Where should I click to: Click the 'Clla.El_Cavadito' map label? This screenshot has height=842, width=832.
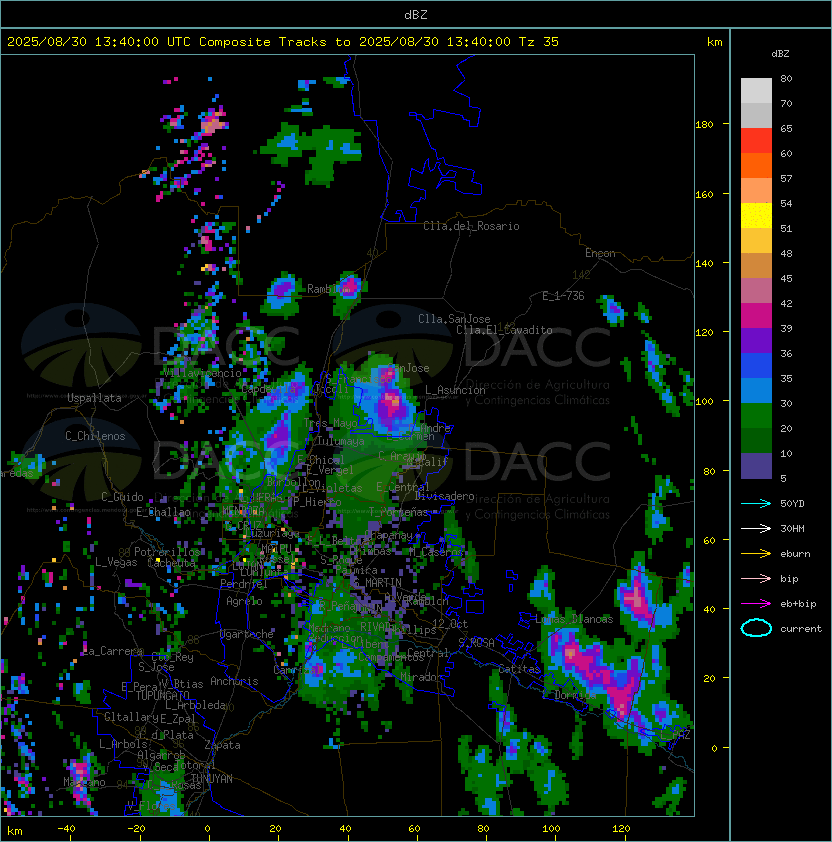[504, 330]
